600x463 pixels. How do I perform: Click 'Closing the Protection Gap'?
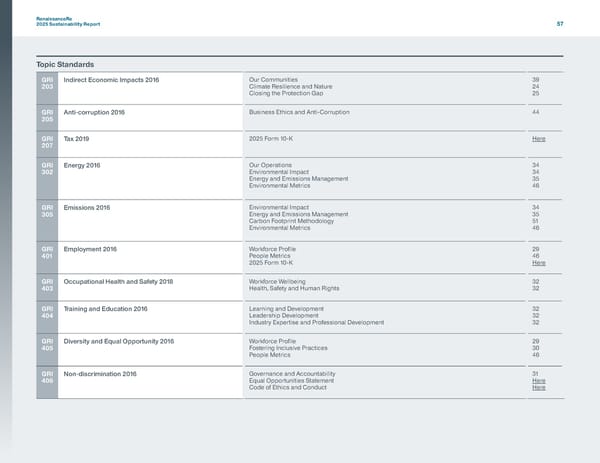(x=286, y=93)
